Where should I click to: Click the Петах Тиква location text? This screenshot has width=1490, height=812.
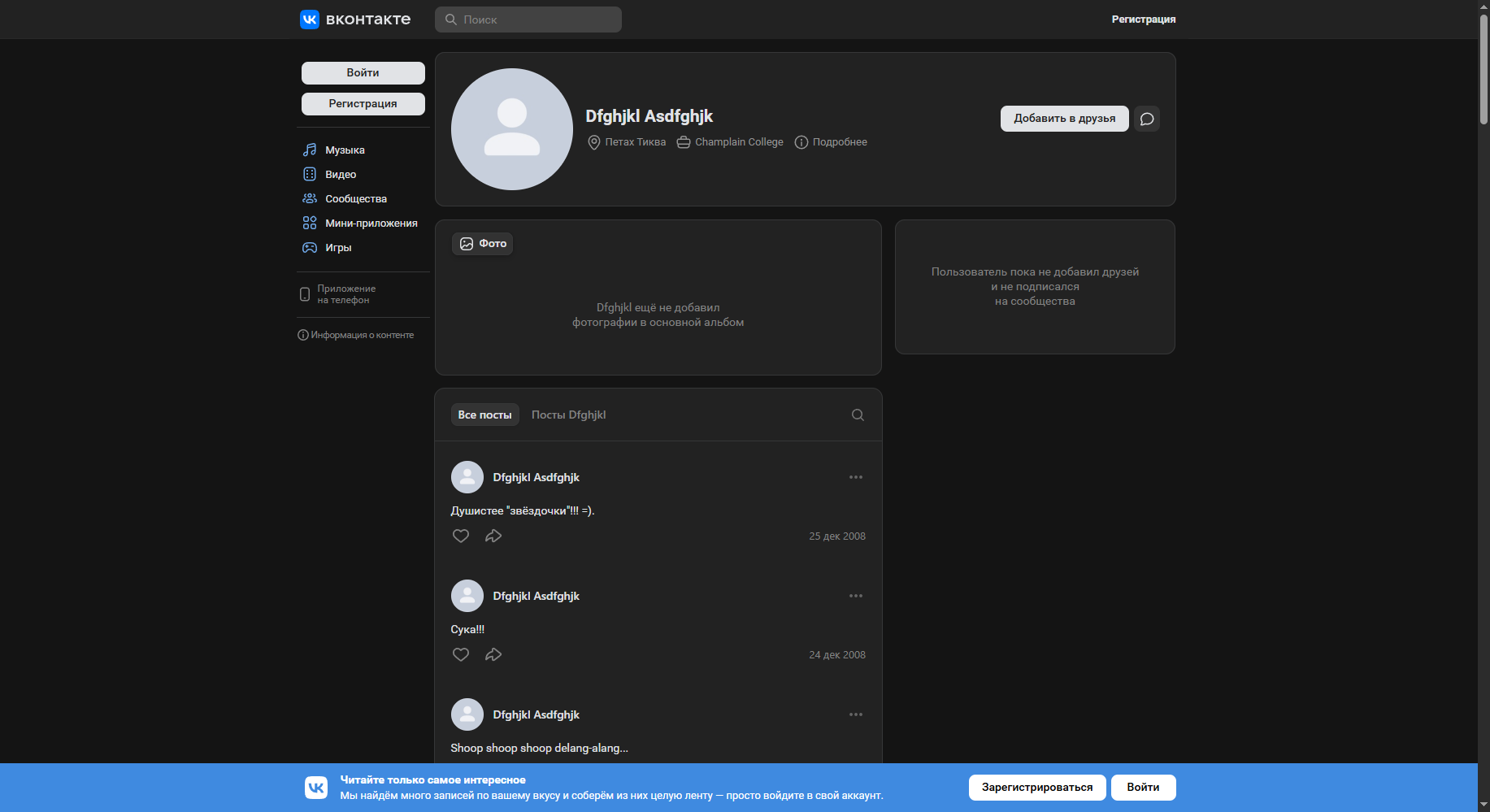click(635, 142)
